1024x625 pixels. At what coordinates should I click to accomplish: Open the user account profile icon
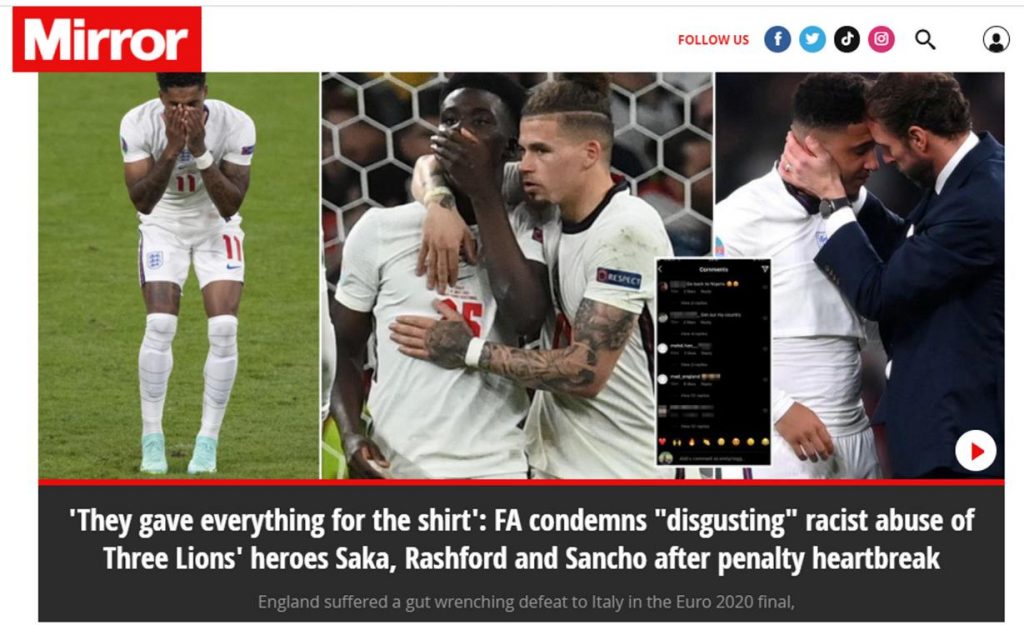(996, 40)
